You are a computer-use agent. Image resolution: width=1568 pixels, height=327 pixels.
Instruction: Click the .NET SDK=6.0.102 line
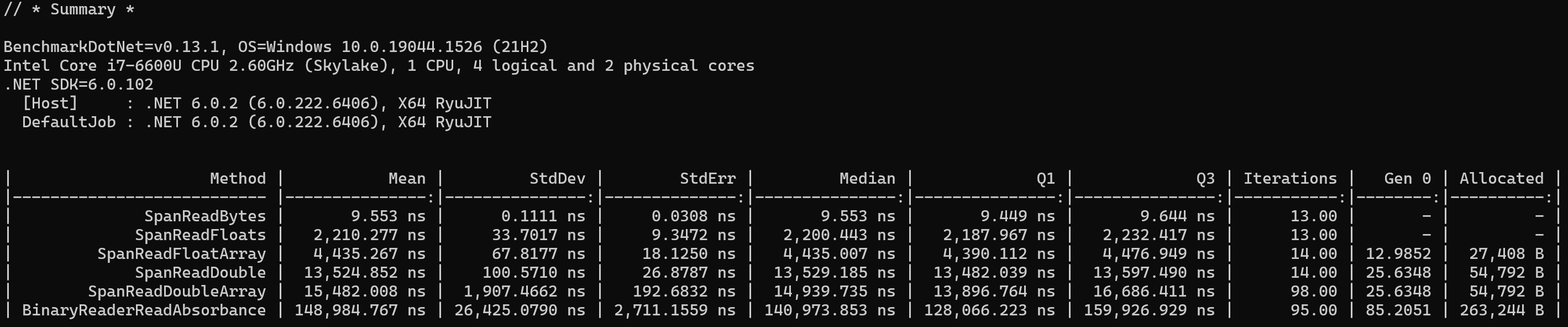[x=78, y=85]
